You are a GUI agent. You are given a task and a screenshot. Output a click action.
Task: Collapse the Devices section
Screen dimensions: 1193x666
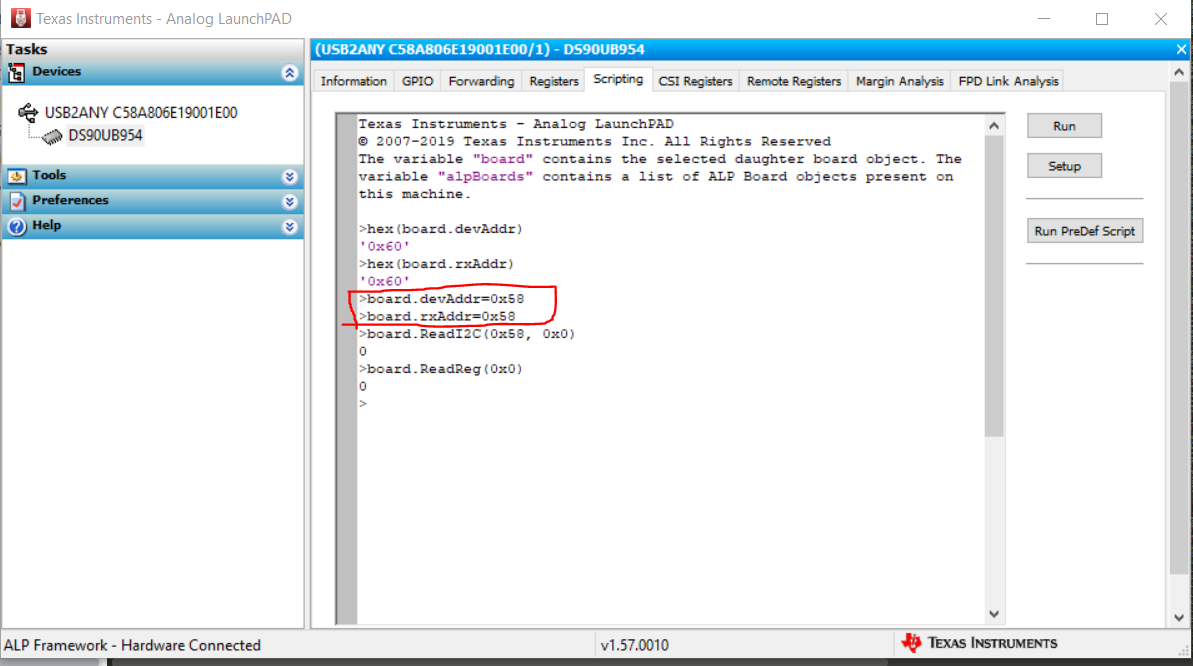(289, 71)
